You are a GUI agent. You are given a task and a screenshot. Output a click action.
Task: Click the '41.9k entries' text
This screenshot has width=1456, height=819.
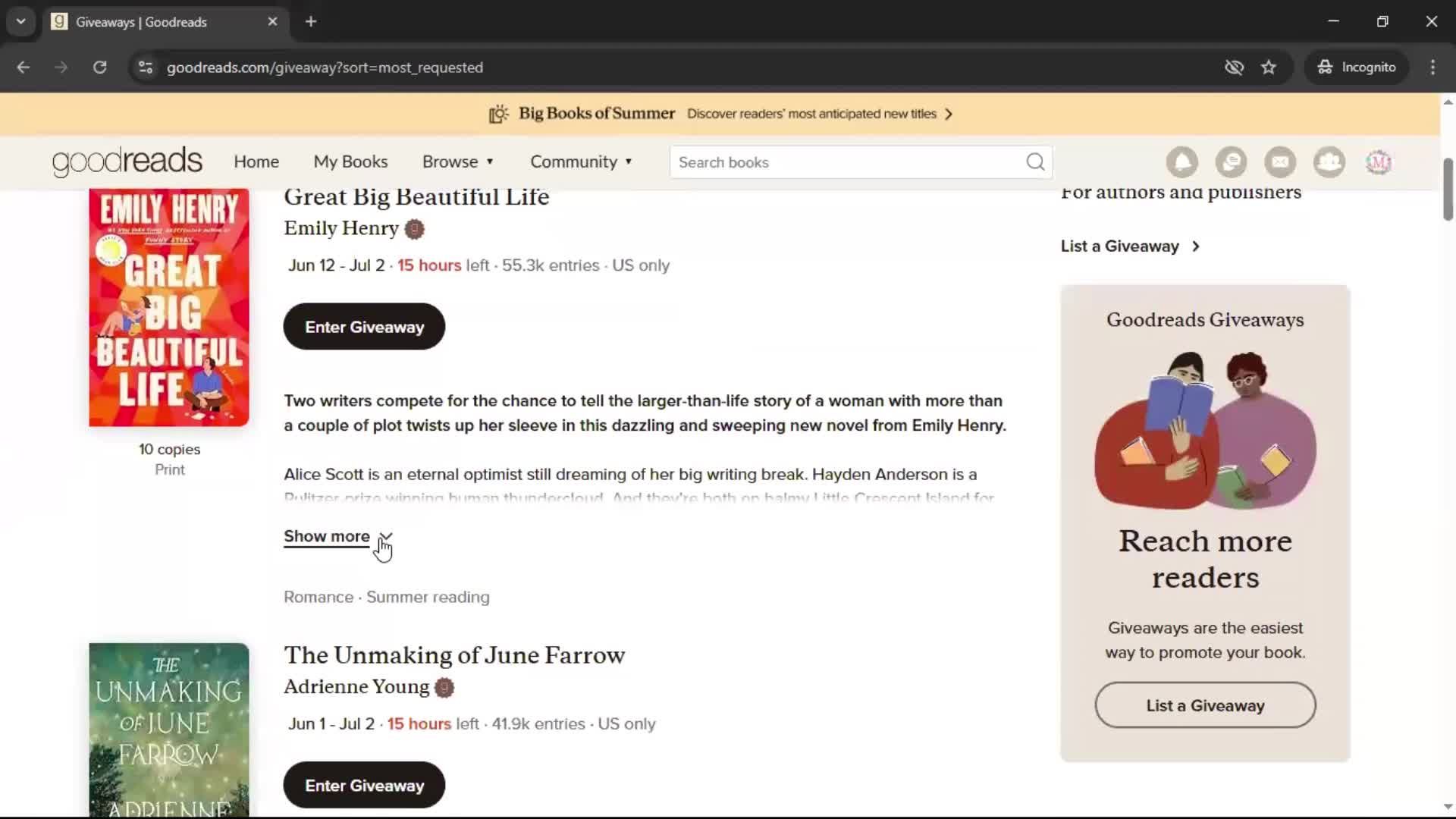click(x=538, y=724)
